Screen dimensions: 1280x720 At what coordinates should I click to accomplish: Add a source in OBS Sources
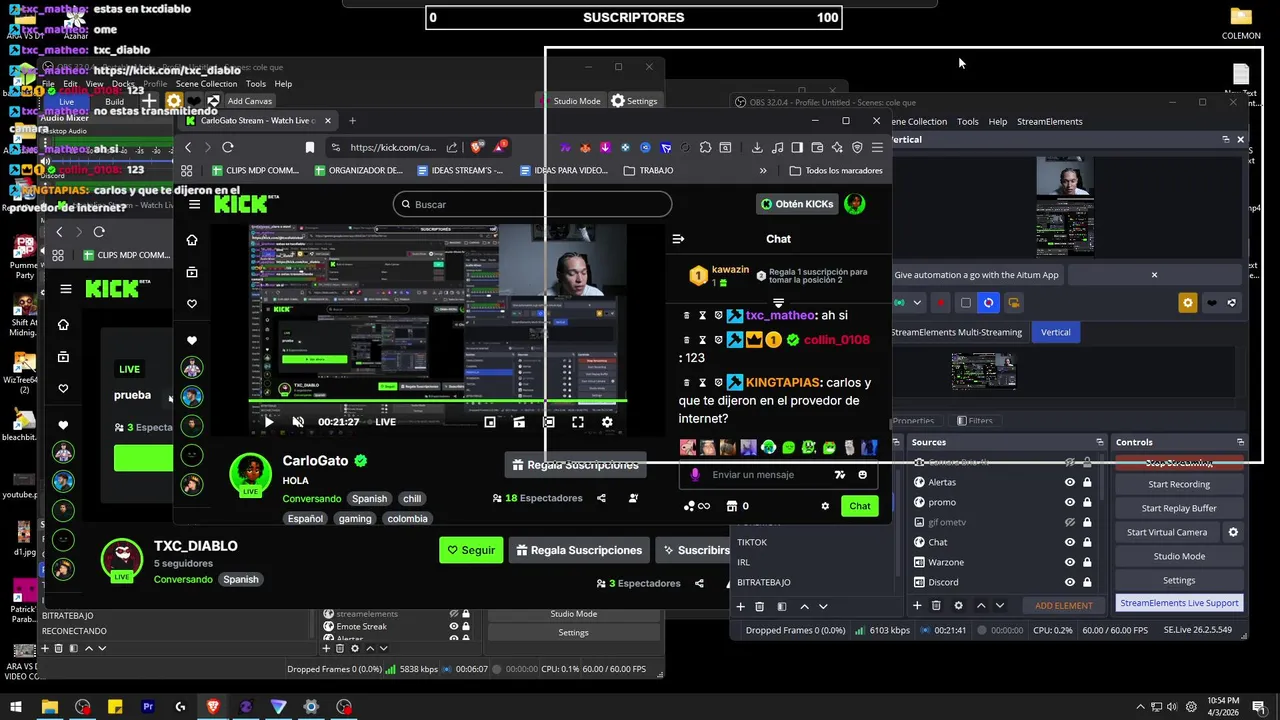coord(917,605)
